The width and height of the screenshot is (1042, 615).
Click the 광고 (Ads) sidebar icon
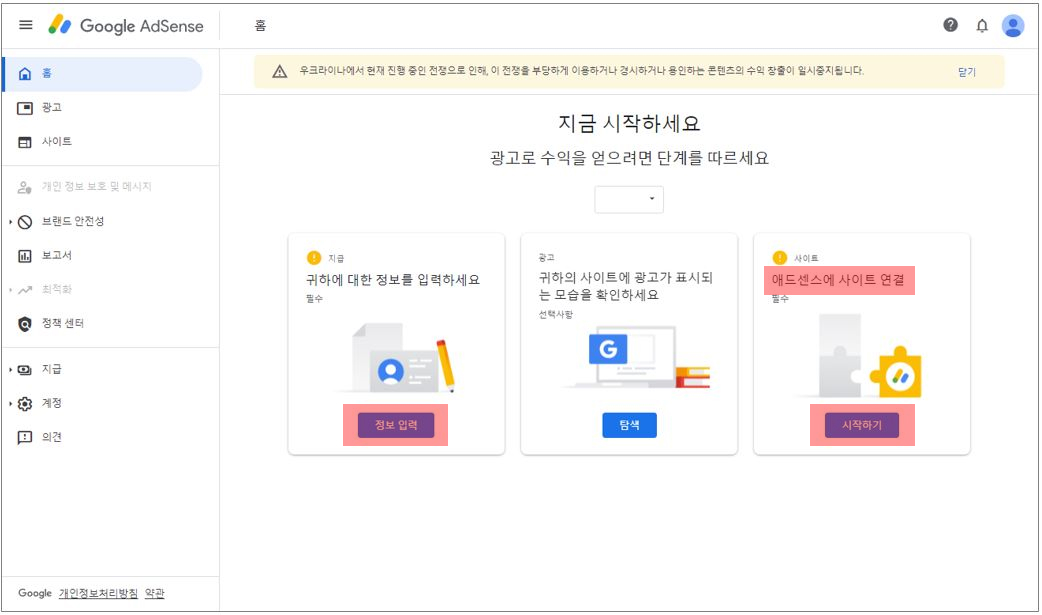(x=26, y=108)
